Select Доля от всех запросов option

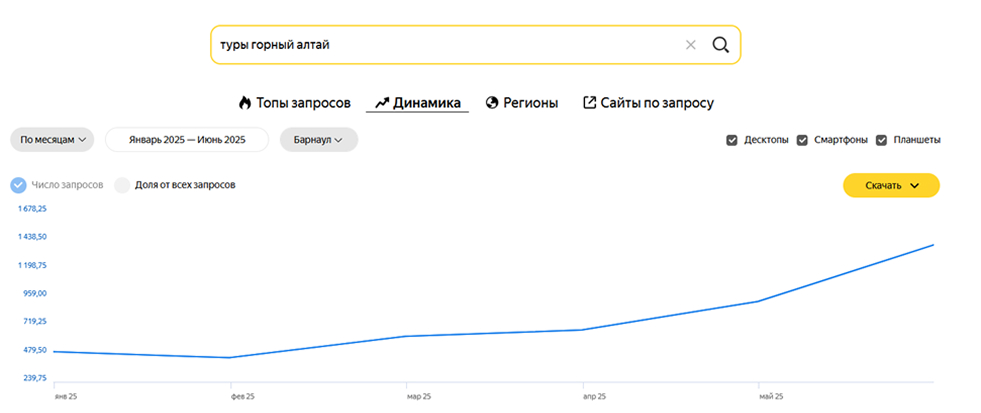tap(123, 185)
